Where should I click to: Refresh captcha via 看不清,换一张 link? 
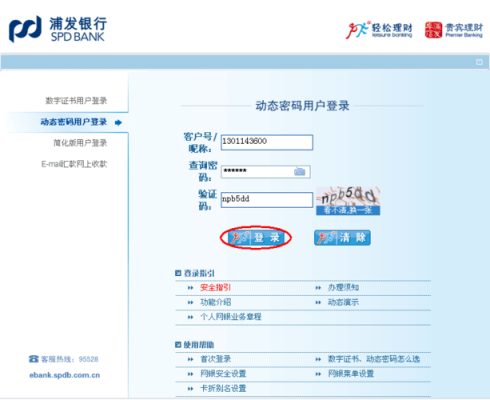(x=348, y=210)
